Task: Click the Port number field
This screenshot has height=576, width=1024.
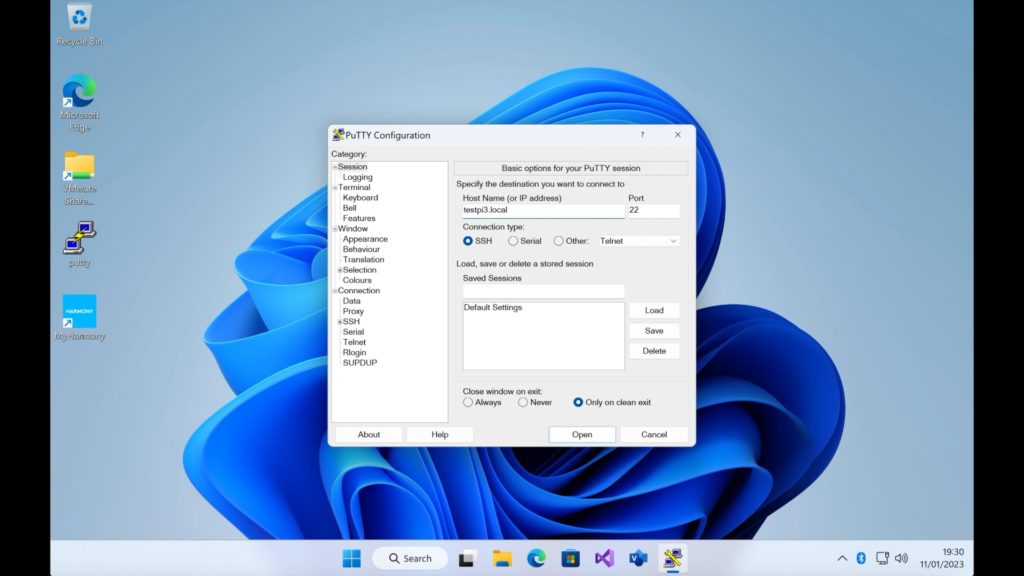Action: pos(654,210)
